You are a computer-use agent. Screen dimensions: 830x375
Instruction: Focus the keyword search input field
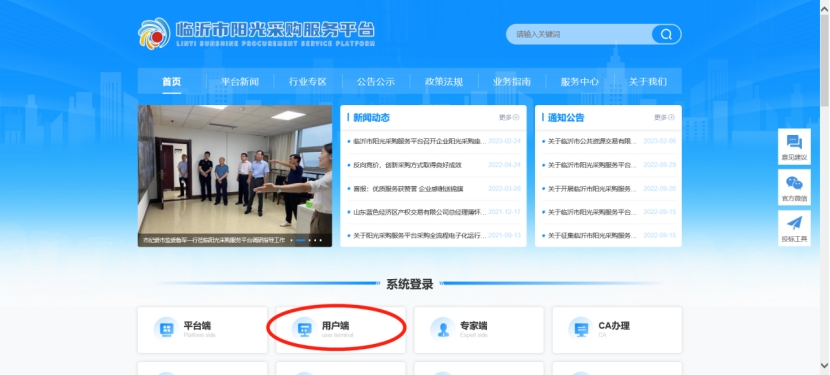point(580,34)
